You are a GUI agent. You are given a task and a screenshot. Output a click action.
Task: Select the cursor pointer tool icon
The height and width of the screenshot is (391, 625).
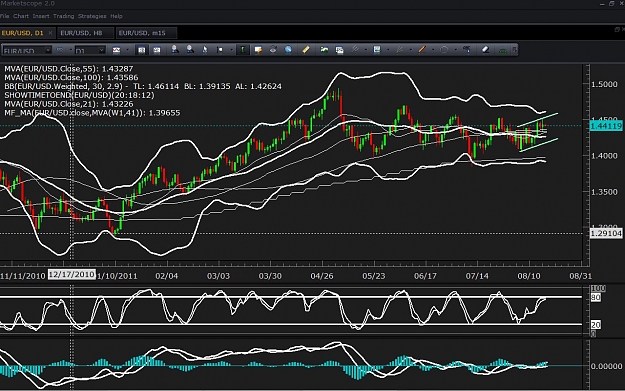[x=204, y=50]
